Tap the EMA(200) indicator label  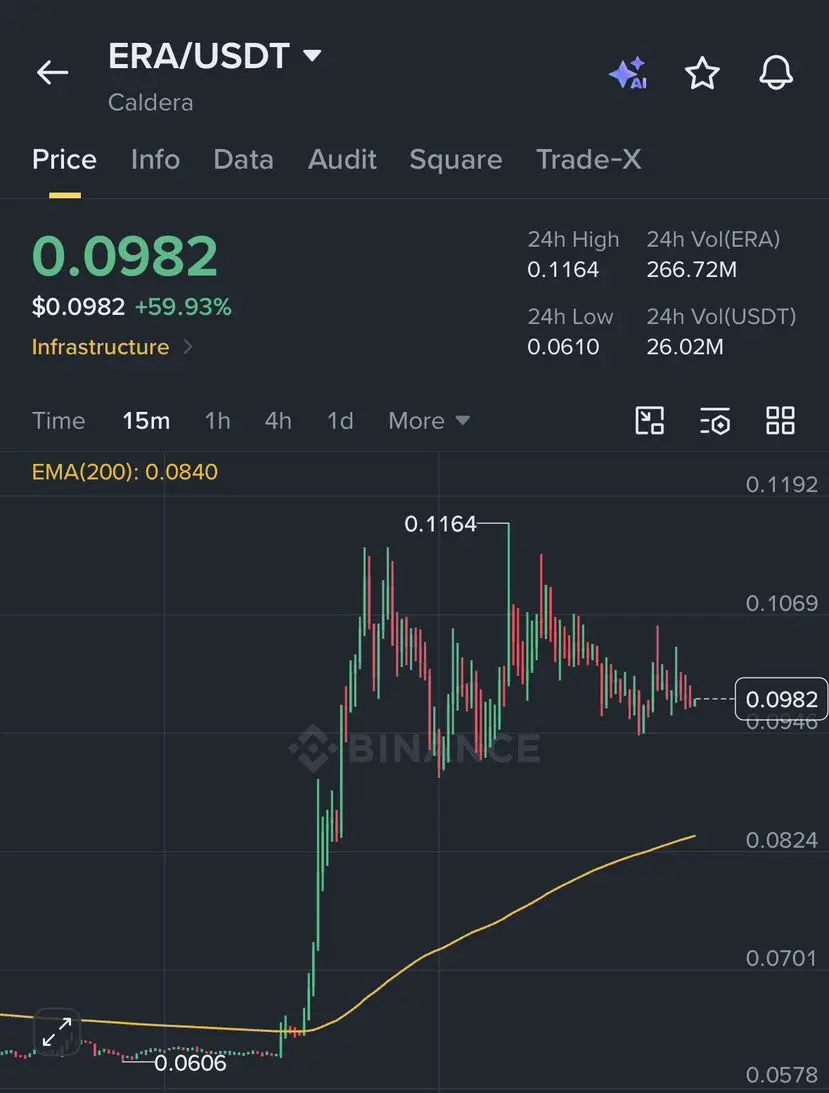[125, 472]
